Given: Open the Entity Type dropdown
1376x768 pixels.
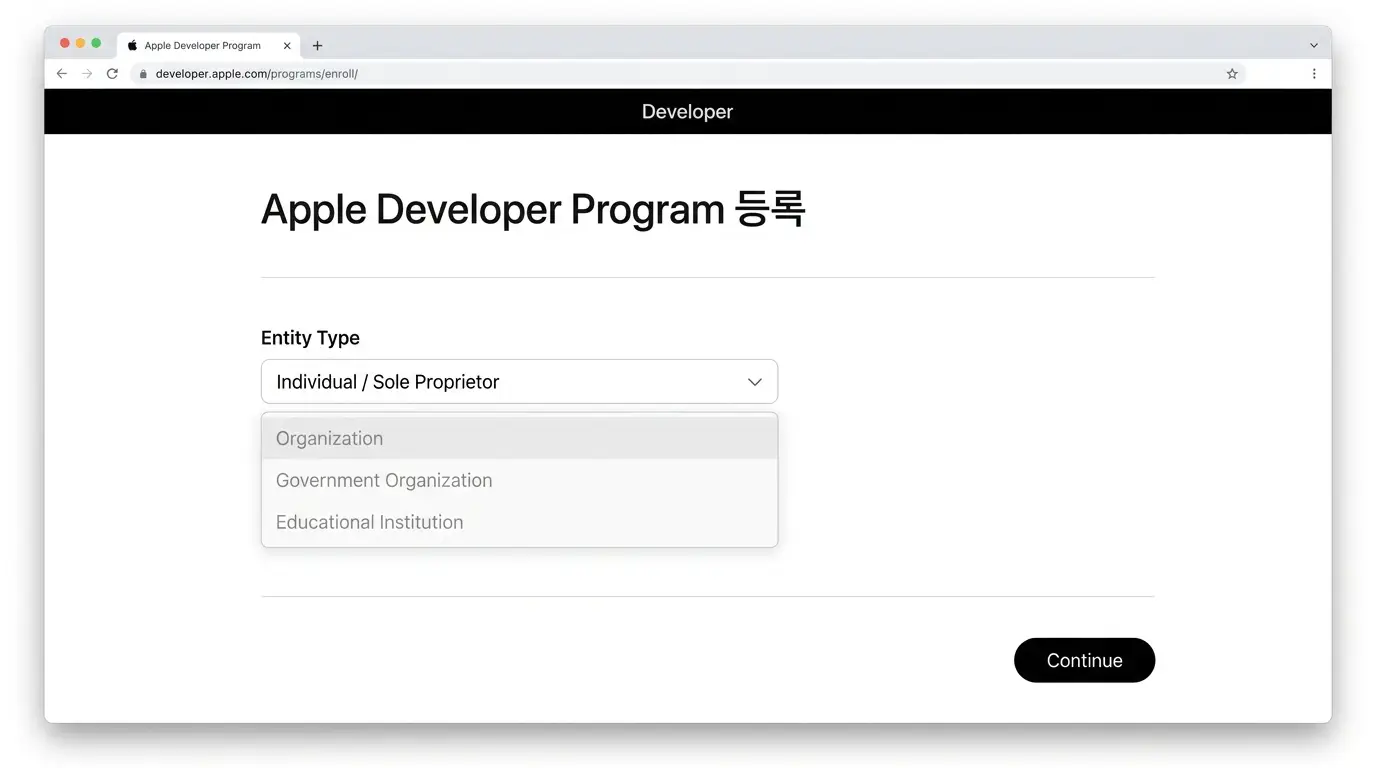Looking at the screenshot, I should (x=519, y=382).
